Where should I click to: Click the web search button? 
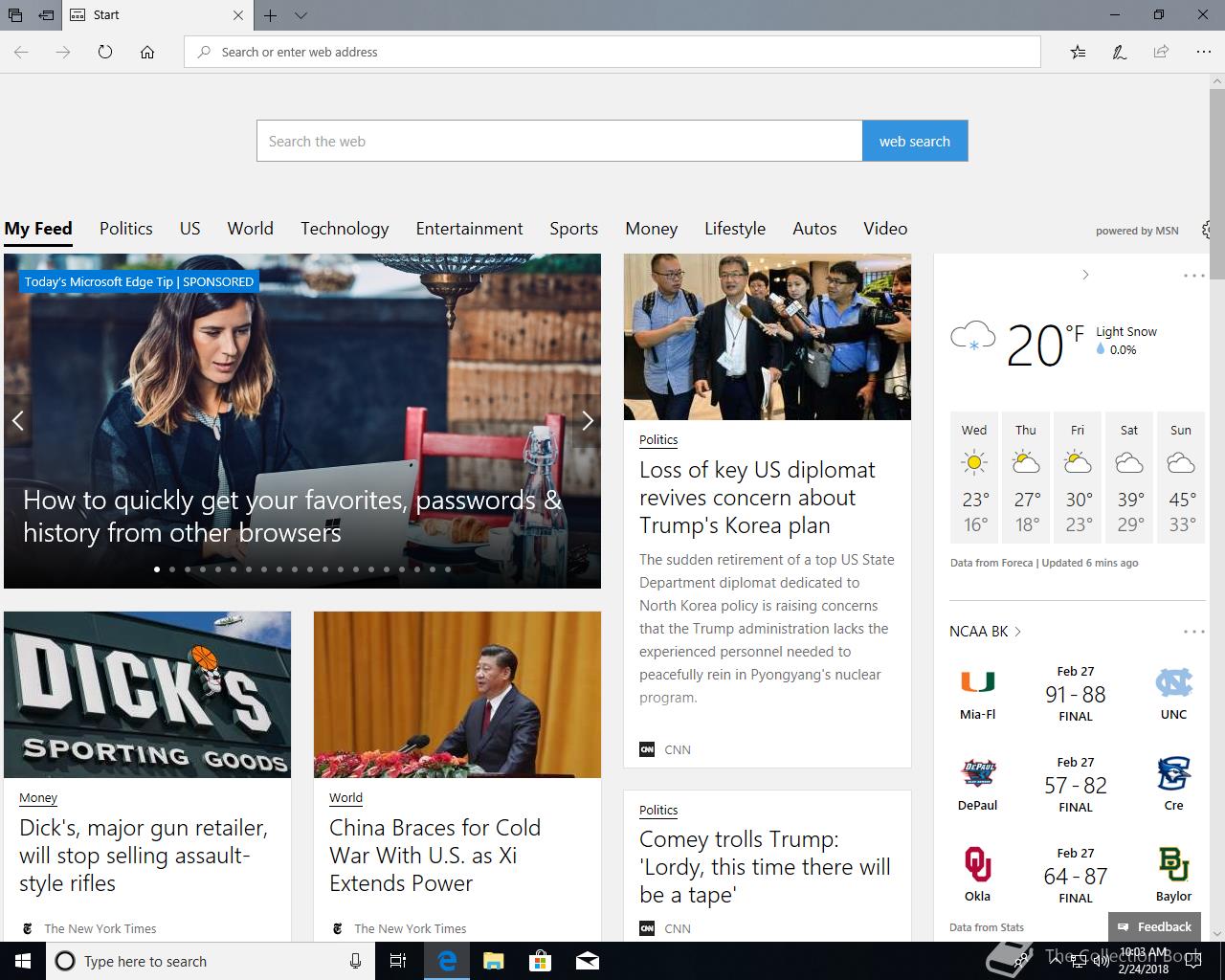(x=915, y=141)
